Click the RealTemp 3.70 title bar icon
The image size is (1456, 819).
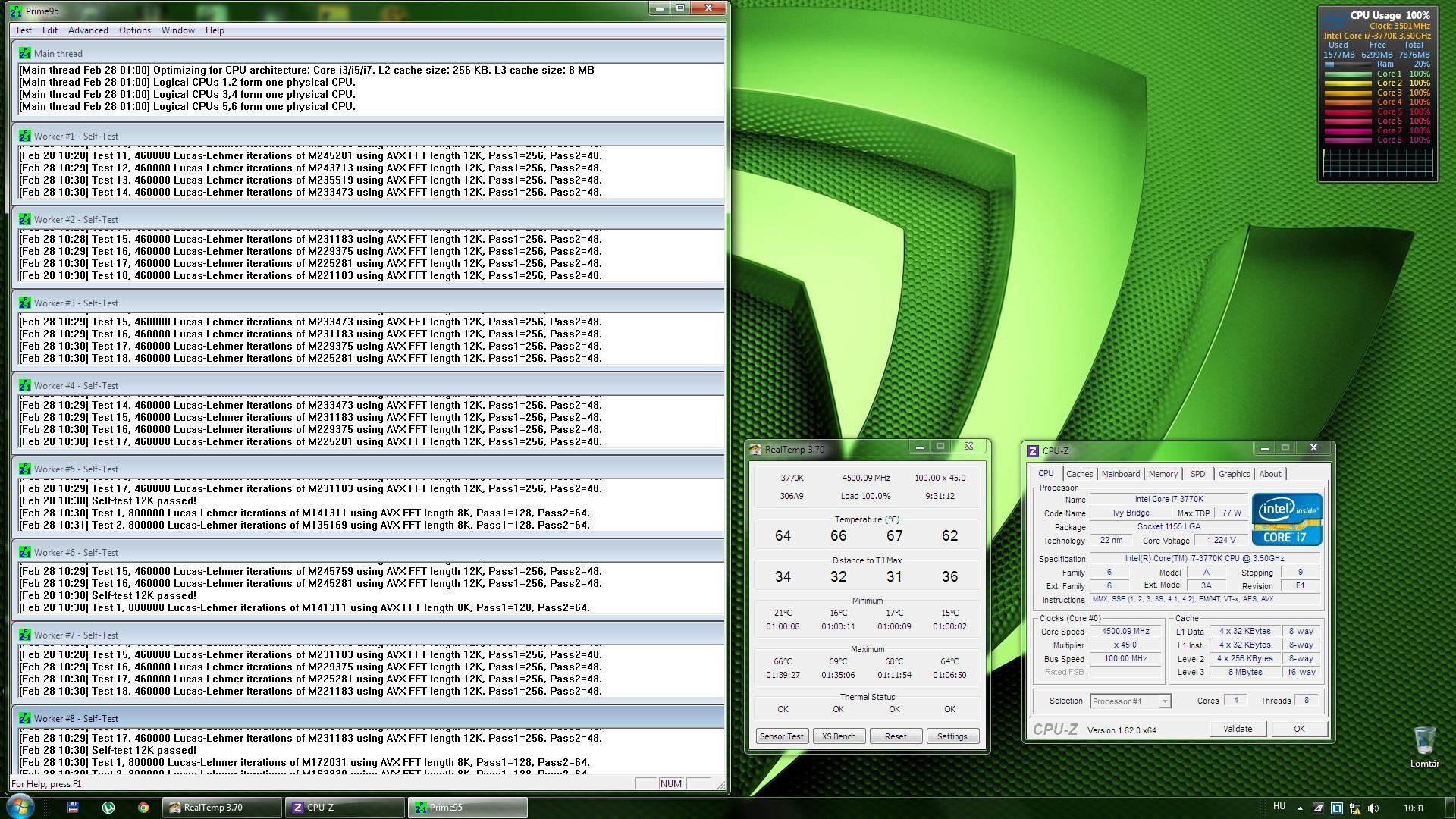click(x=755, y=449)
